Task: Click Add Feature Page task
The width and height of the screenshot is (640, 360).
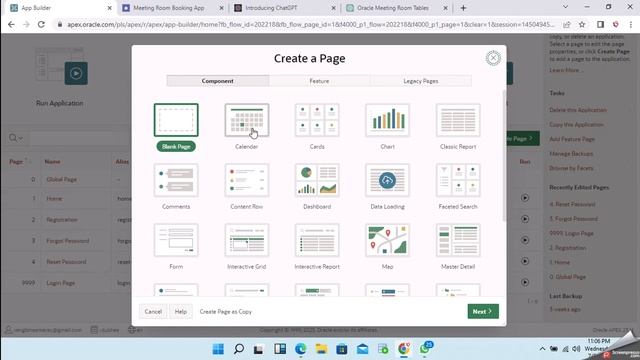Action: (x=572, y=139)
